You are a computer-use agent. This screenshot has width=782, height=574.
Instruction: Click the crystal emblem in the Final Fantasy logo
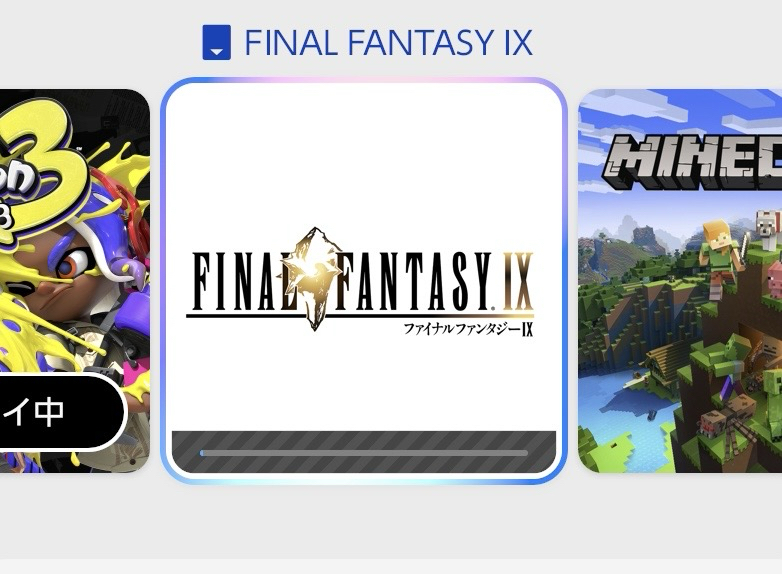coord(314,278)
